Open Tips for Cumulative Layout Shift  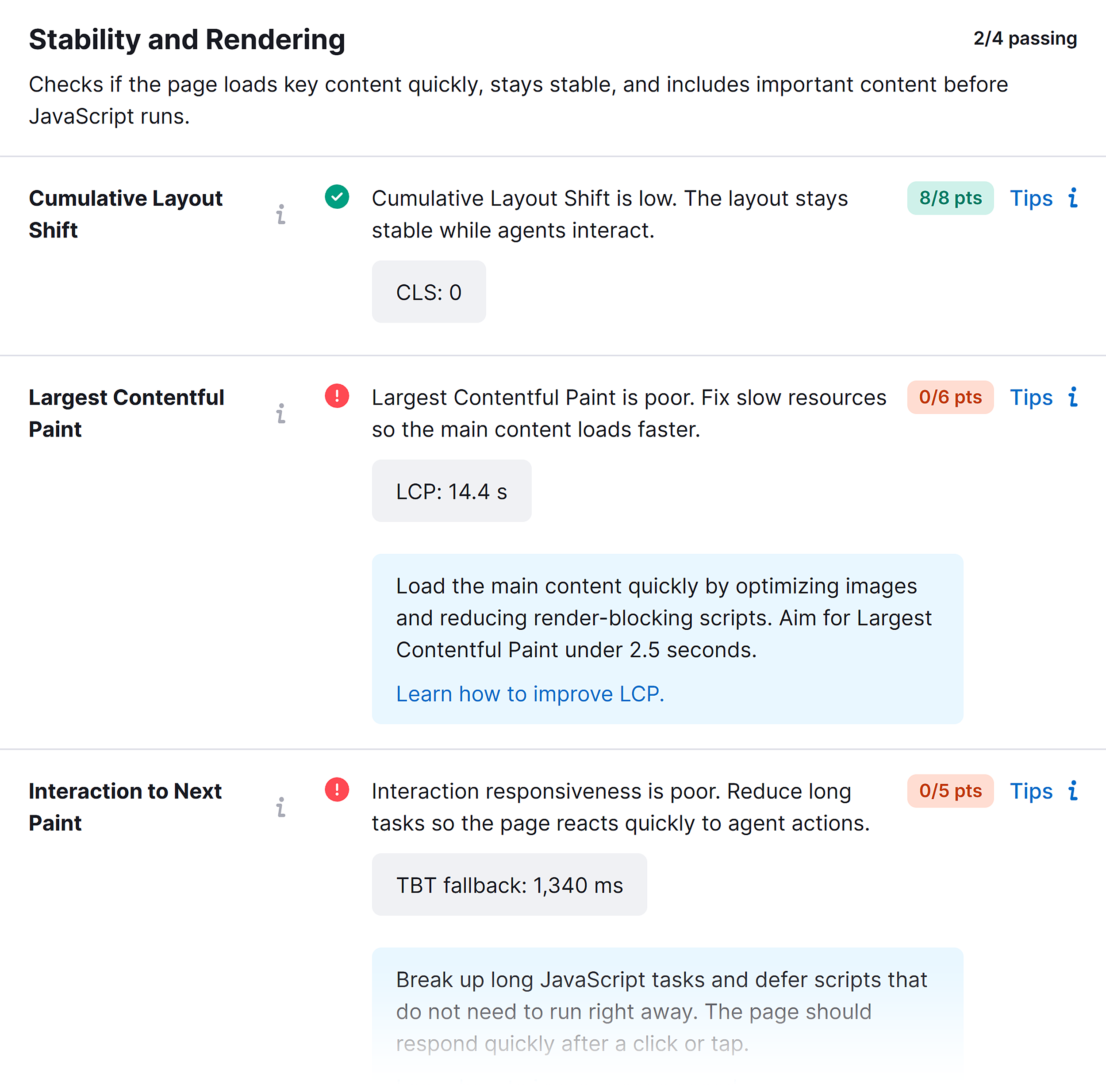point(1031,199)
